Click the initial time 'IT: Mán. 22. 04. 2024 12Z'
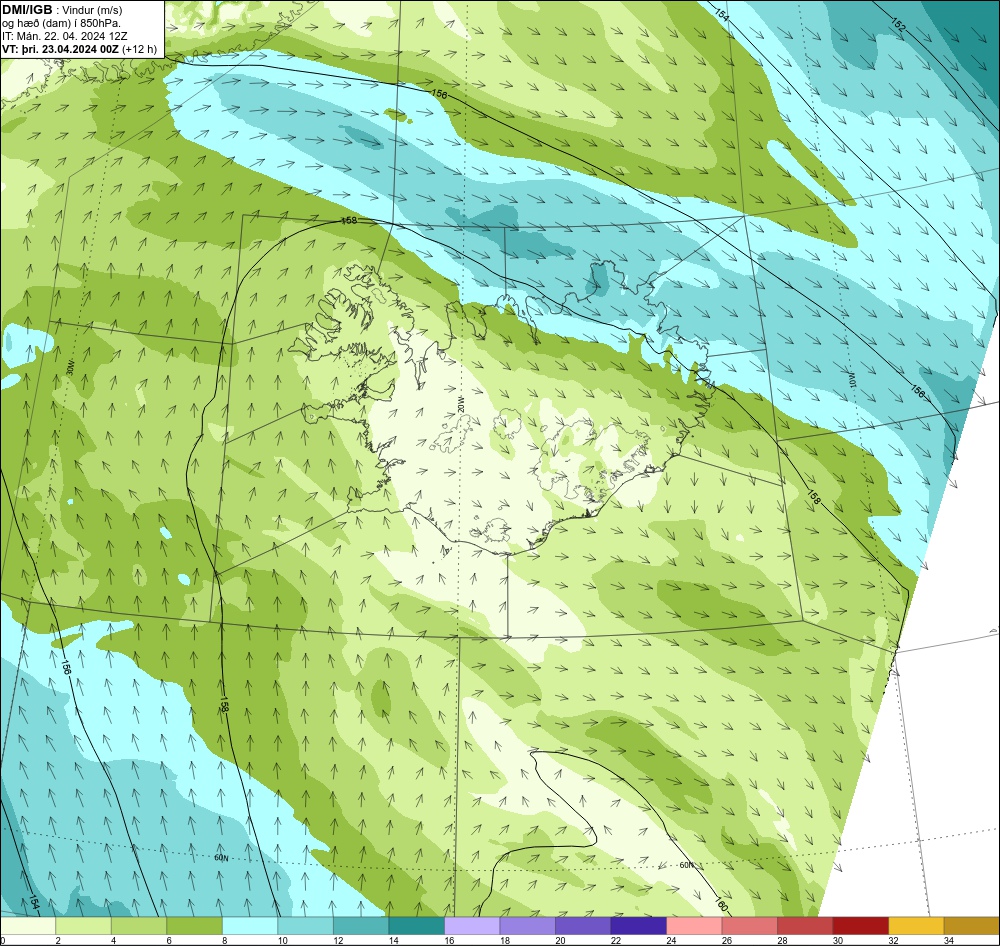 pos(64,36)
